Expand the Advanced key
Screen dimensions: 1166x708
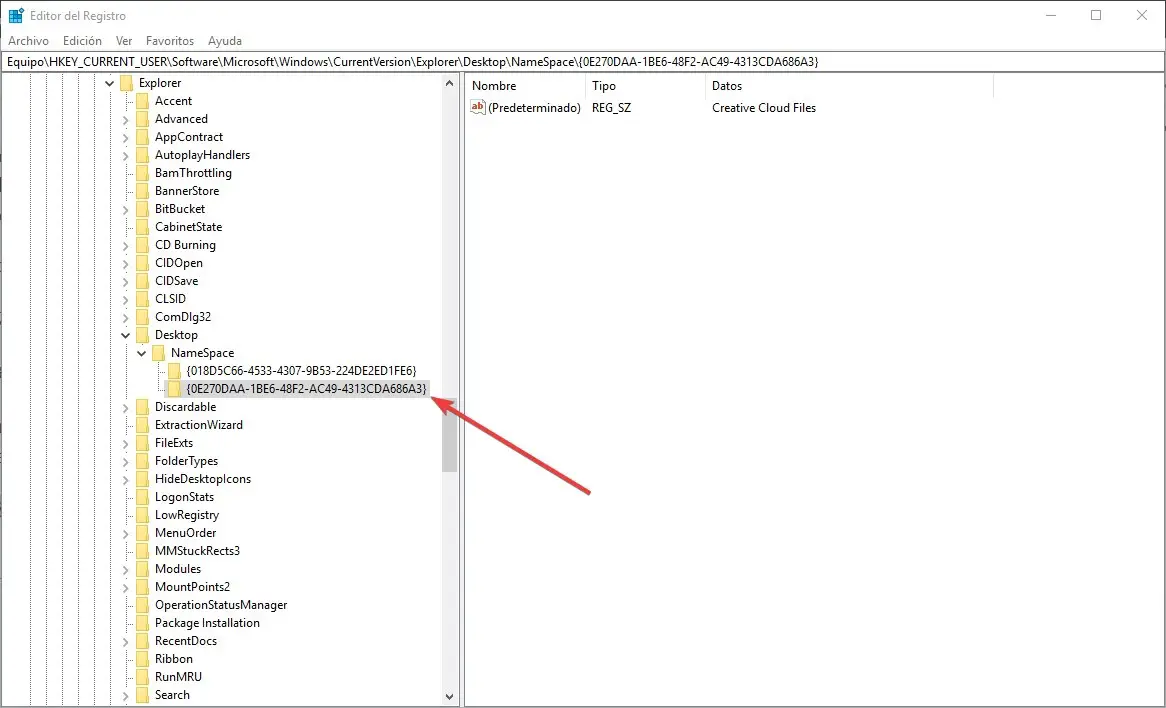126,119
